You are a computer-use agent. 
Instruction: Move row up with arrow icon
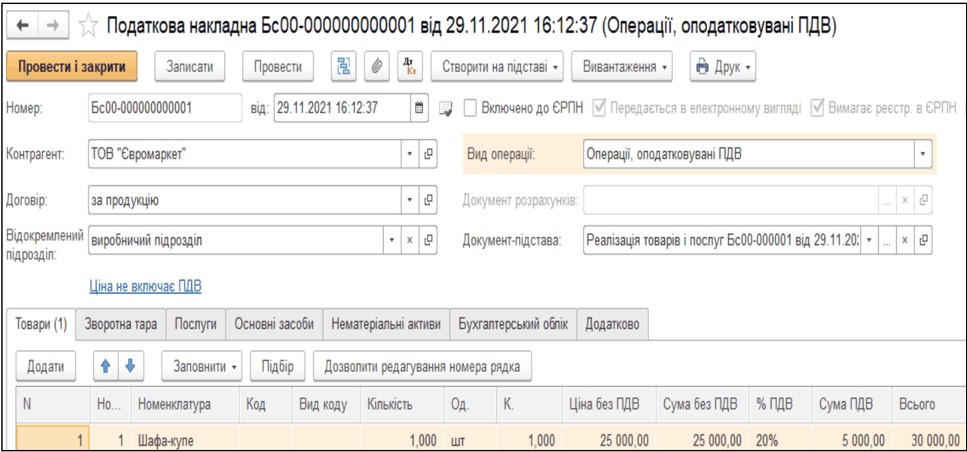click(x=105, y=366)
